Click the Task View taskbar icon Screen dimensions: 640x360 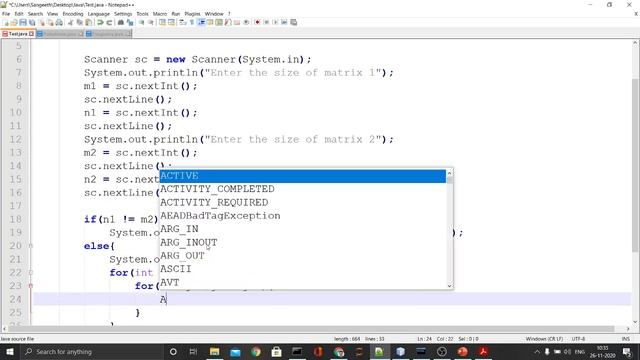[193, 351]
